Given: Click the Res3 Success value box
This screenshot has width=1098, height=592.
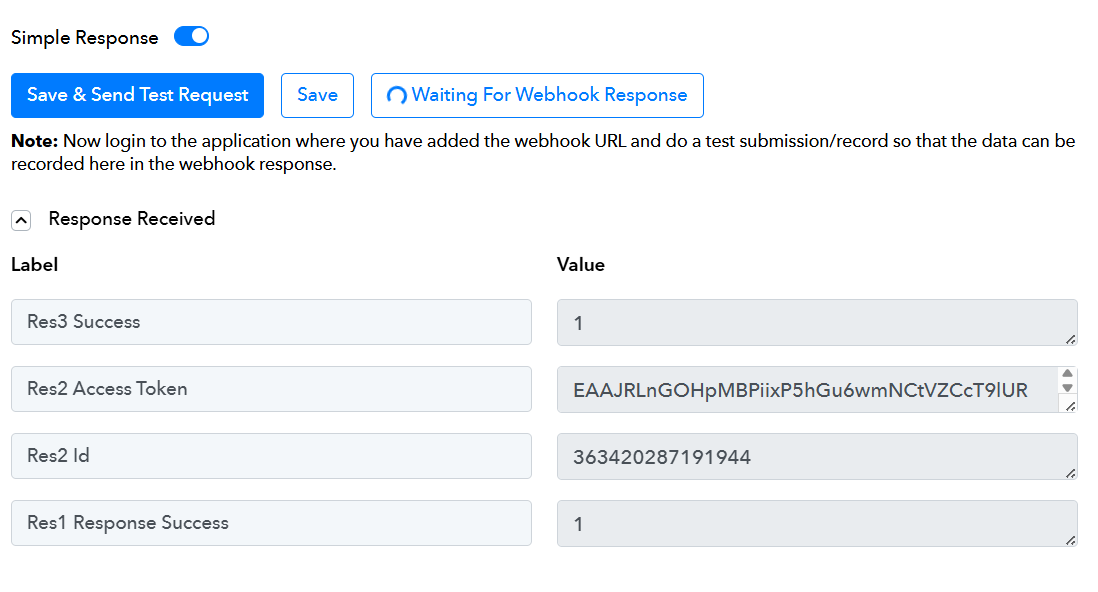Looking at the screenshot, I should click(x=810, y=322).
